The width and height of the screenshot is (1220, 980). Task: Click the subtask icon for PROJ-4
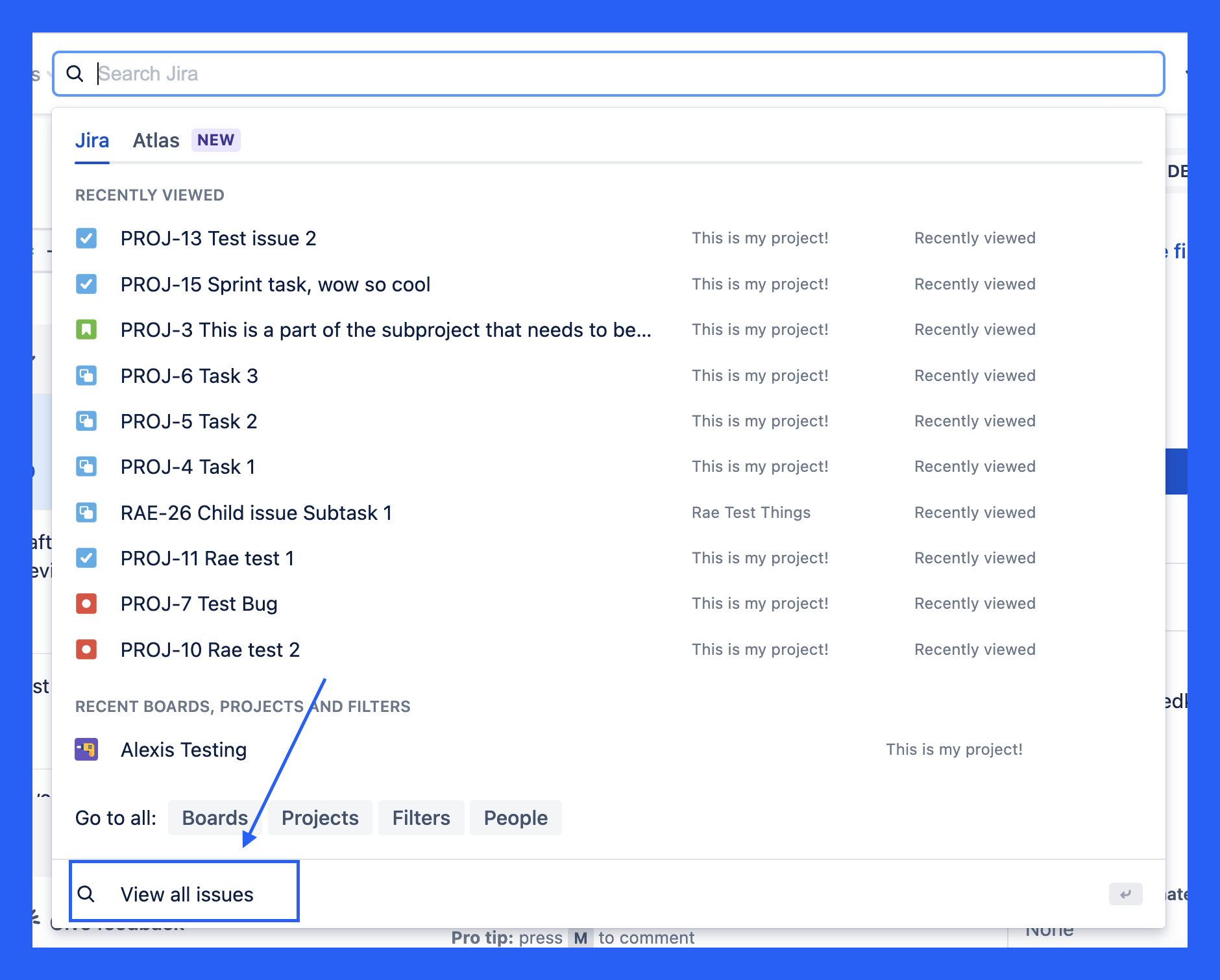(x=86, y=467)
